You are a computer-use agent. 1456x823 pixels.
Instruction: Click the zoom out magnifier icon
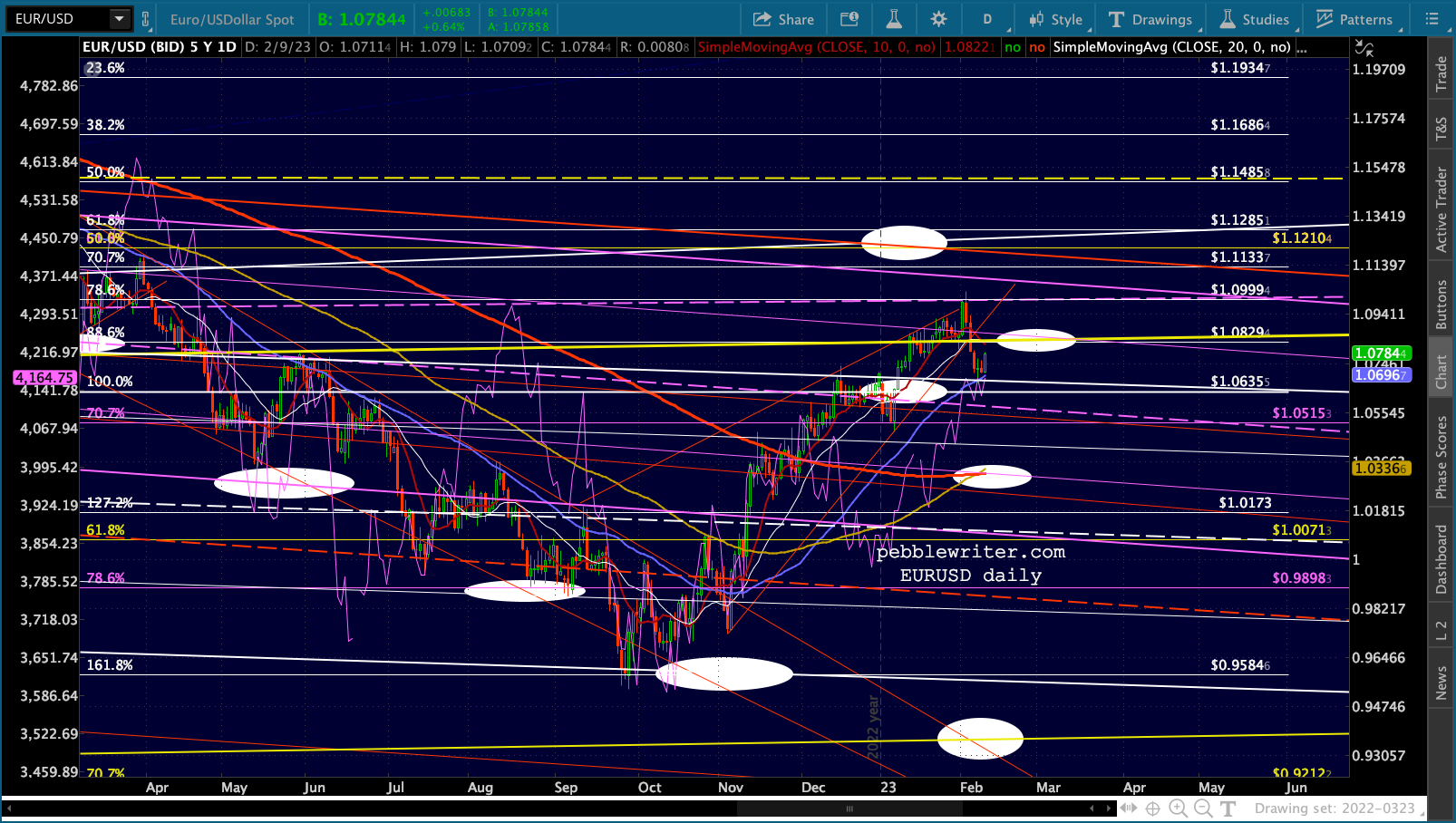[x=1203, y=808]
